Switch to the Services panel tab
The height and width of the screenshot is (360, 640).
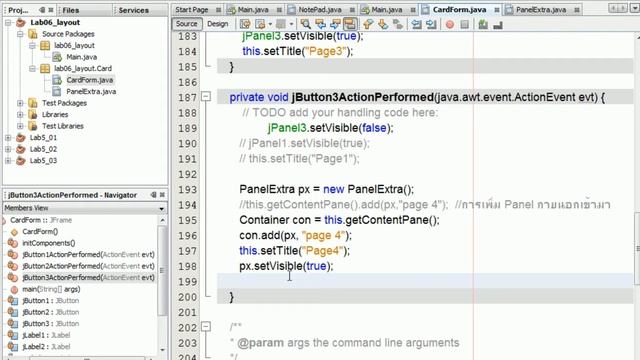coord(133,10)
